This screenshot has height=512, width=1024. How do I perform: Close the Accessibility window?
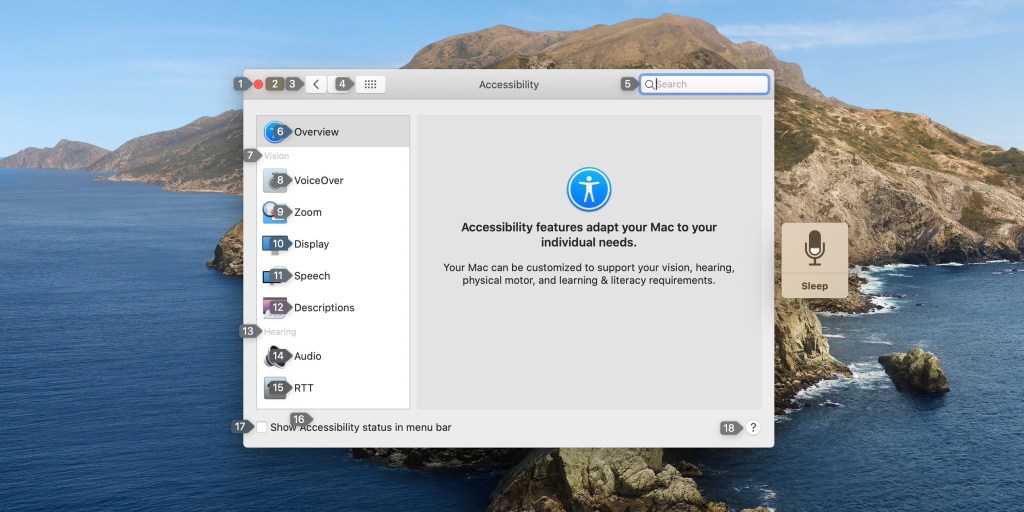258,85
